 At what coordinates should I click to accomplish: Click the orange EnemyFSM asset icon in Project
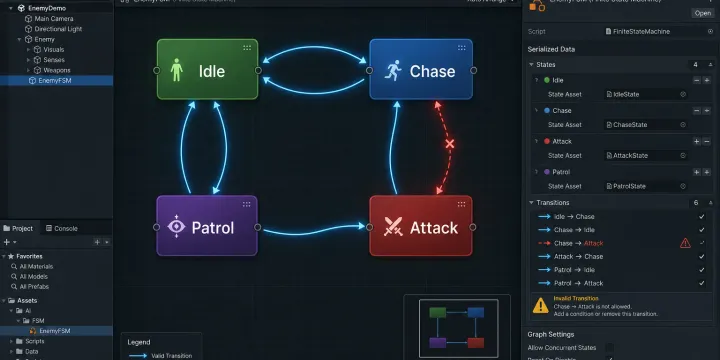33,331
